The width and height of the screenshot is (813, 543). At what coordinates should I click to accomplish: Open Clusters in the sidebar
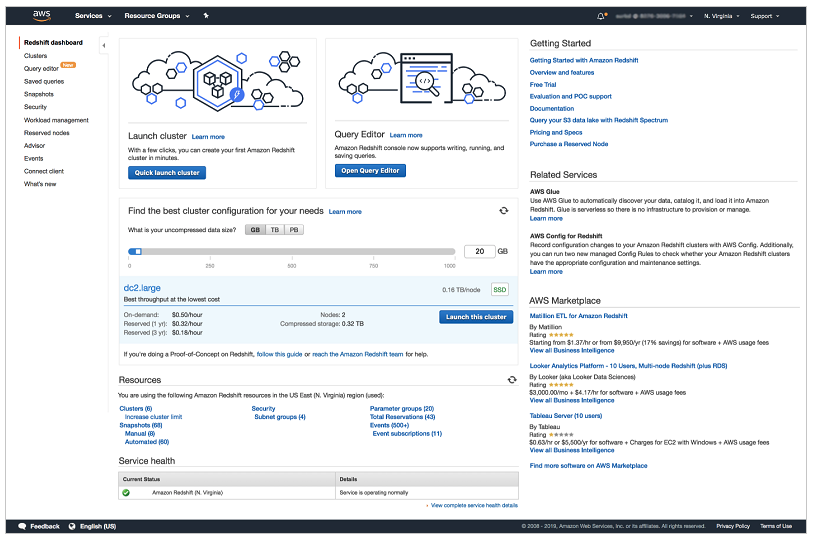pos(35,55)
